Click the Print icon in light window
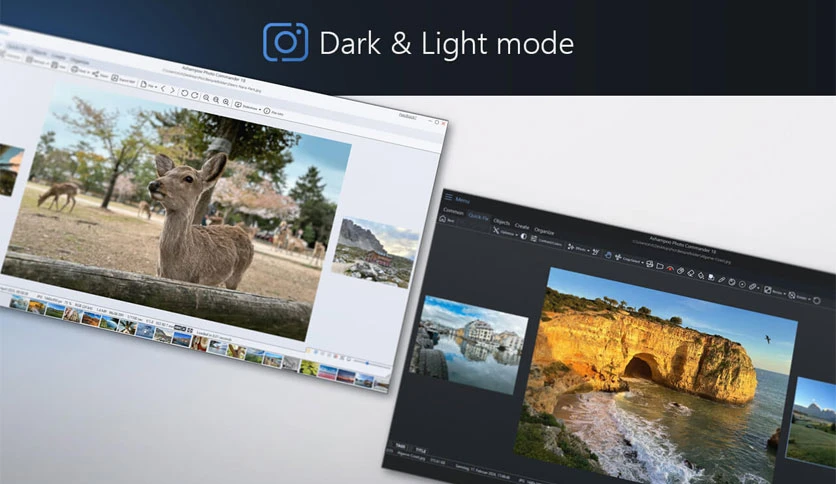 coord(75,69)
